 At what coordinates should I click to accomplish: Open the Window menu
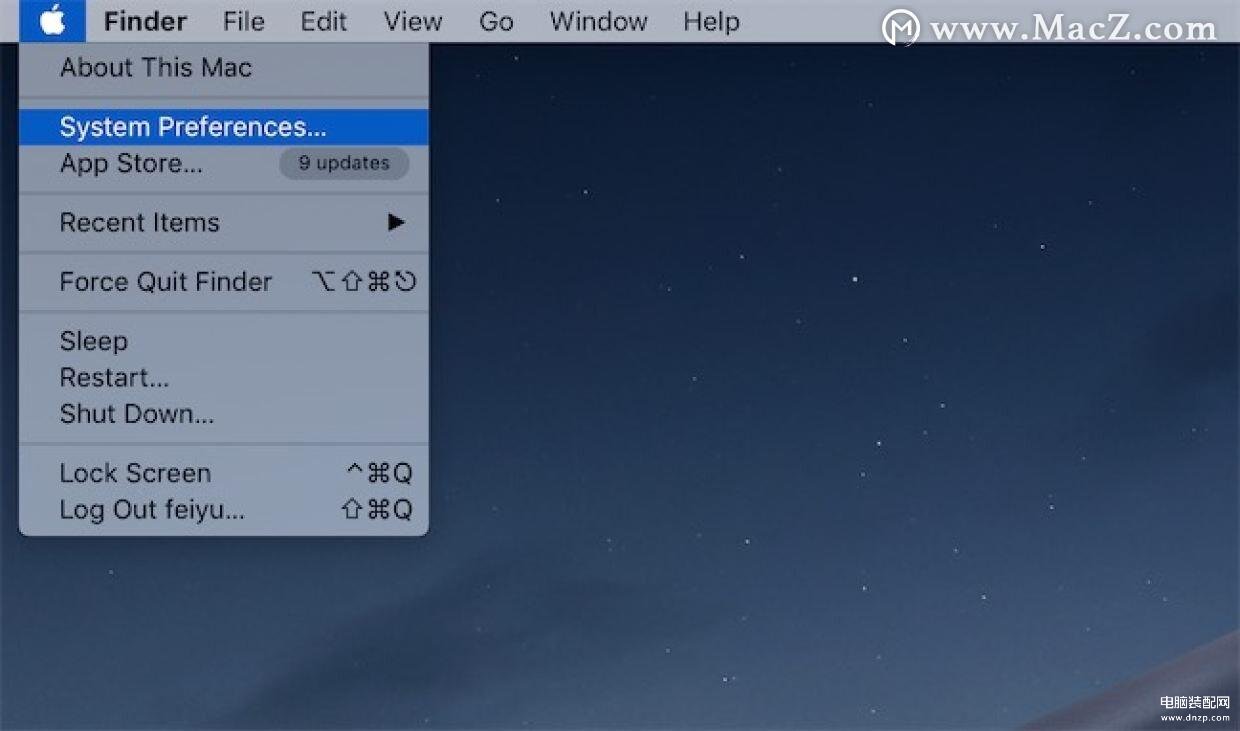tap(598, 21)
